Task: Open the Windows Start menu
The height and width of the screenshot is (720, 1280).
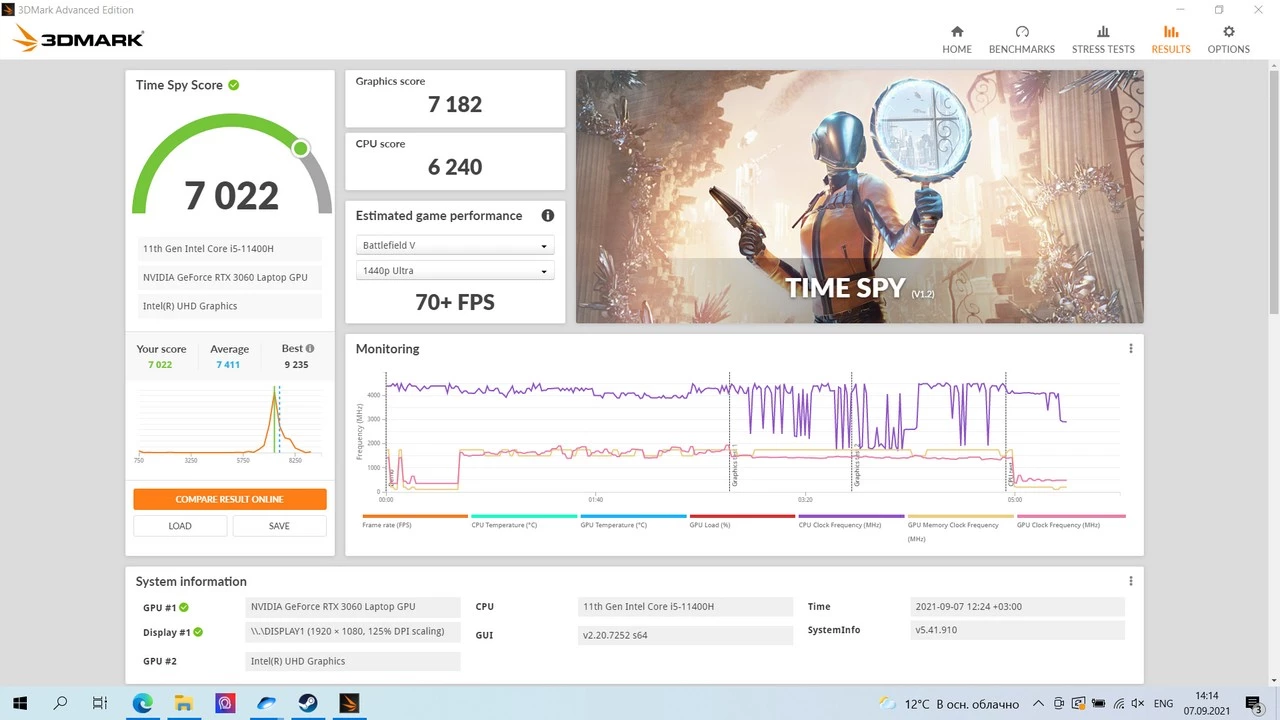Action: 20,703
